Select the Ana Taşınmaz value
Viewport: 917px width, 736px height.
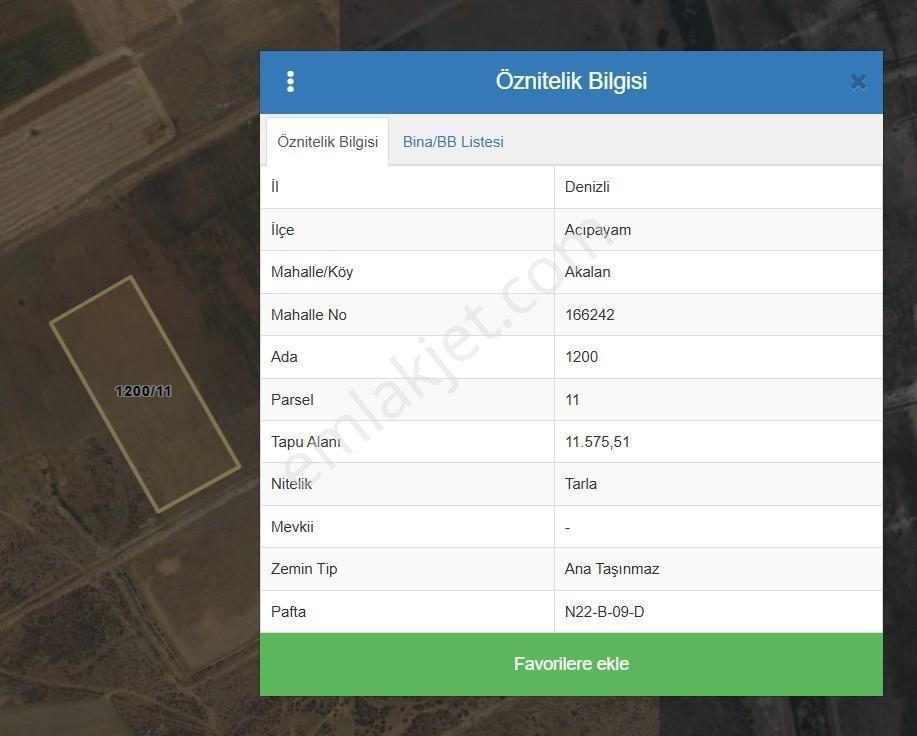coord(612,569)
